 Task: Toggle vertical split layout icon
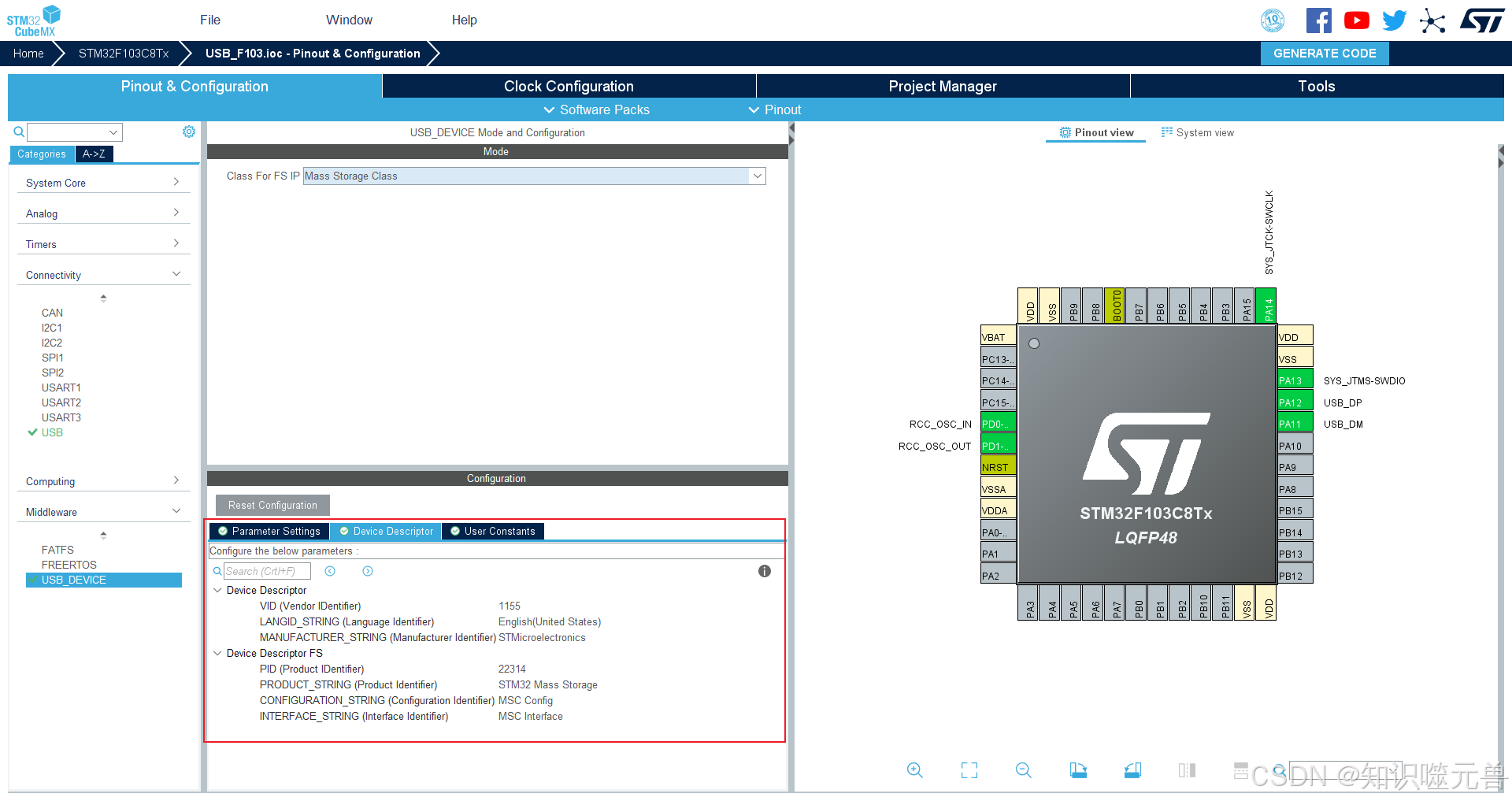pyautogui.click(x=1187, y=770)
